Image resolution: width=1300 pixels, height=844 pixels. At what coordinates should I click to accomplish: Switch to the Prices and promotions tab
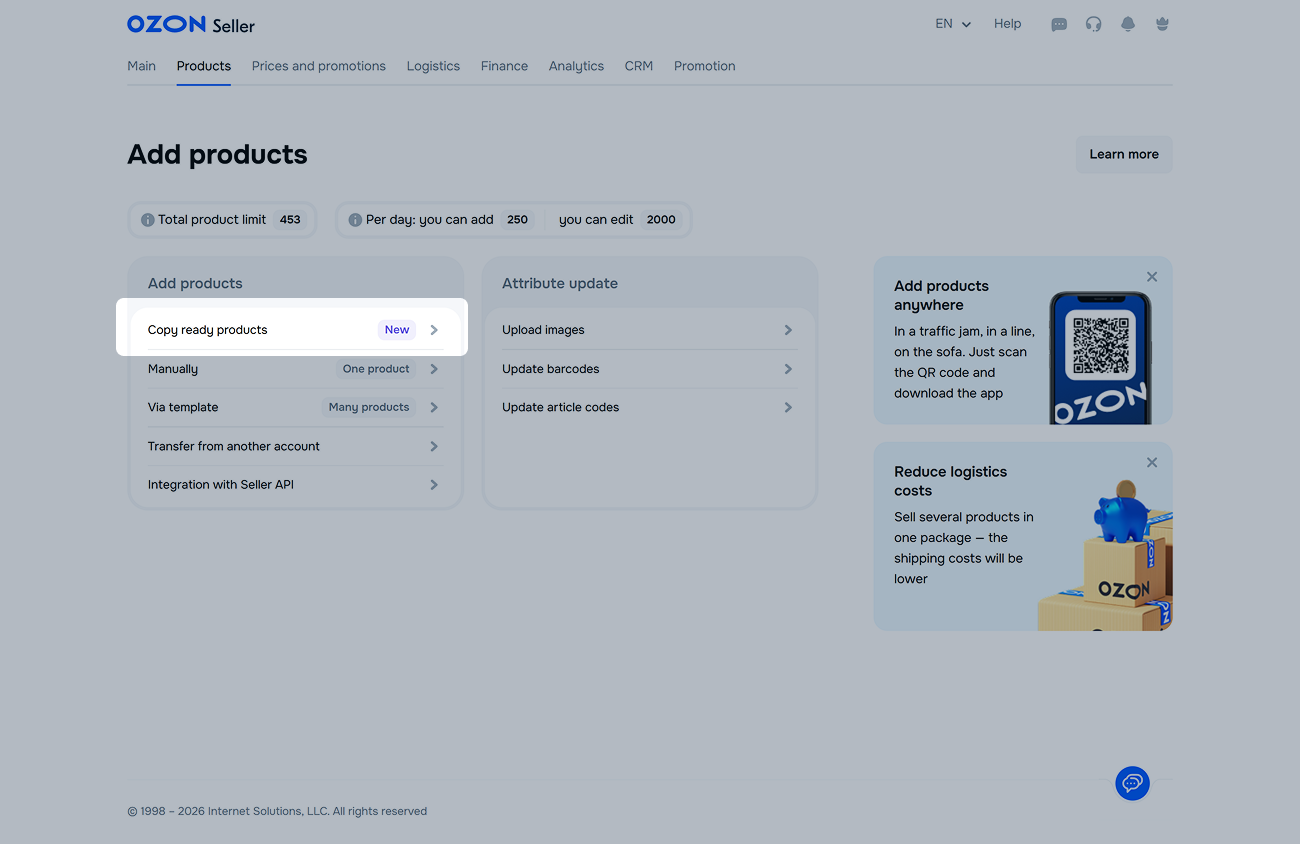coord(318,66)
